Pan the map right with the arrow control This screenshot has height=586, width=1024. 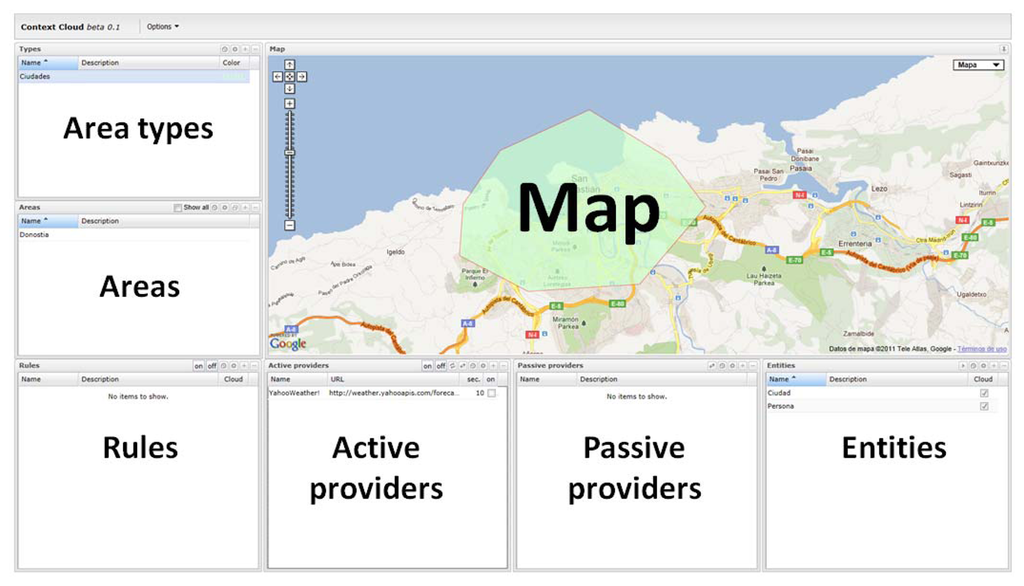[302, 76]
